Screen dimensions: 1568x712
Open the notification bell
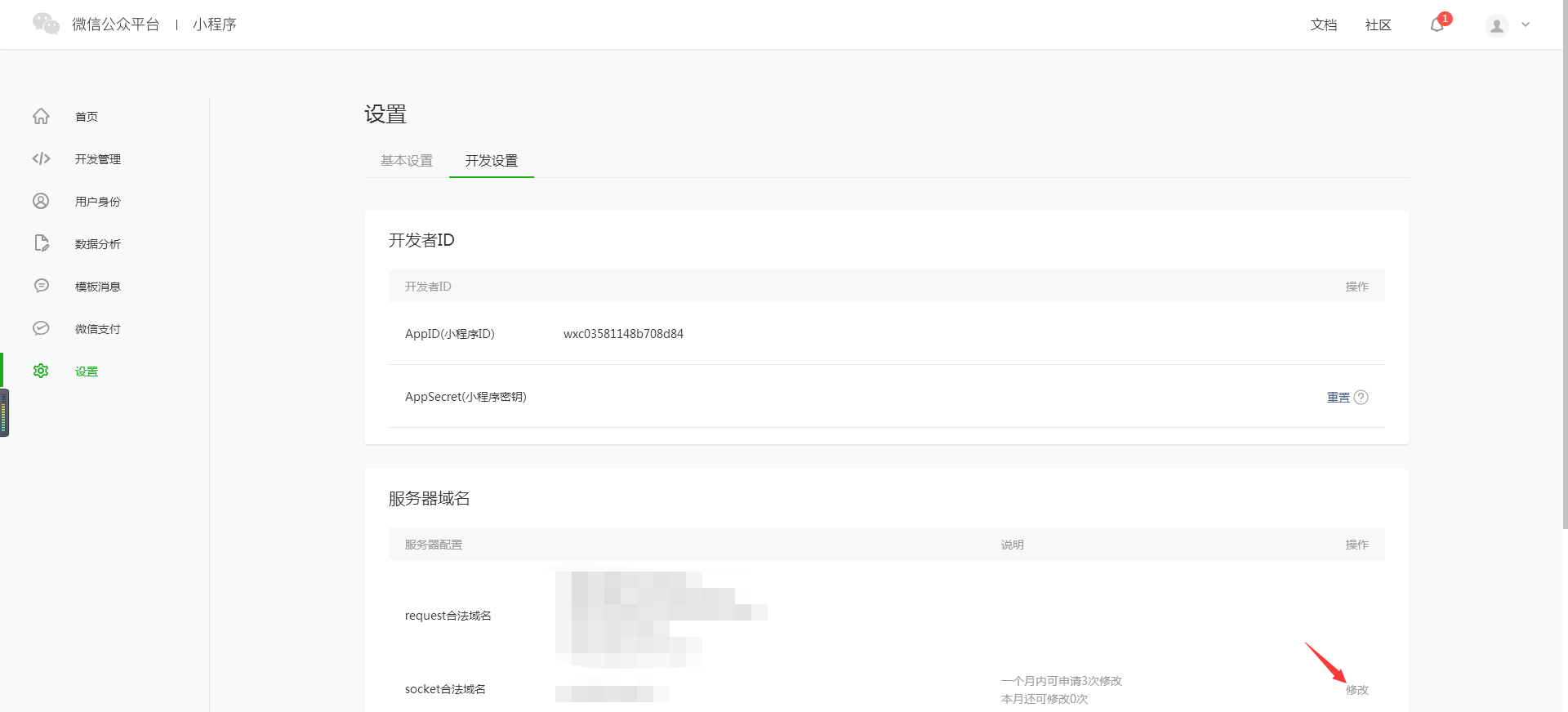pyautogui.click(x=1437, y=24)
